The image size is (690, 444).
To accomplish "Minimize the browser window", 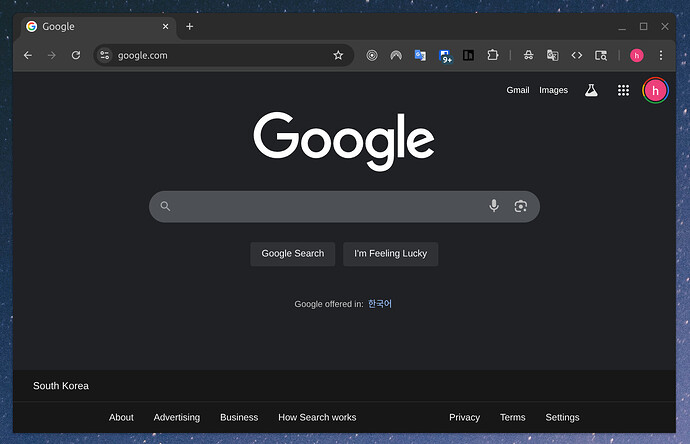I will point(622,27).
